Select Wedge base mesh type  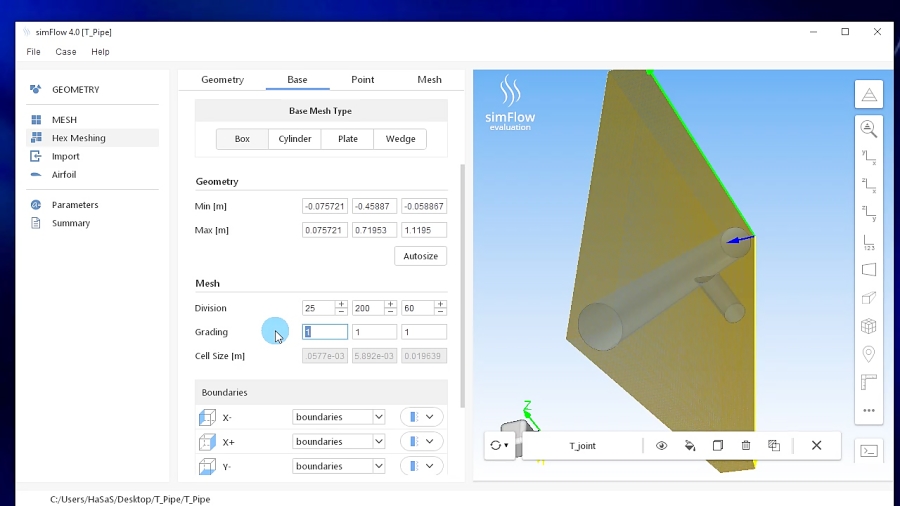tap(400, 139)
